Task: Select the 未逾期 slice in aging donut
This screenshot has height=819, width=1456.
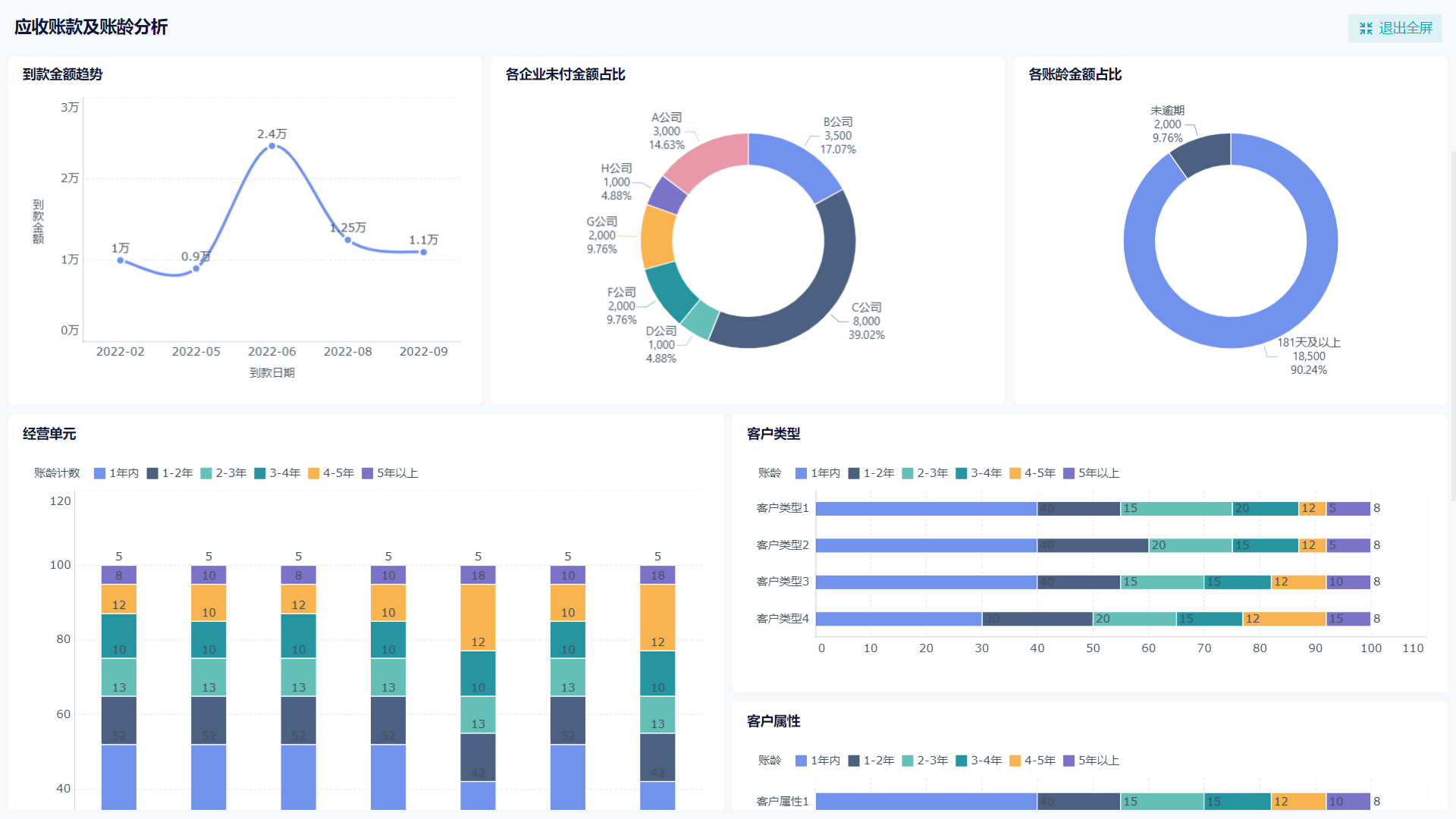Action: 1204,153
